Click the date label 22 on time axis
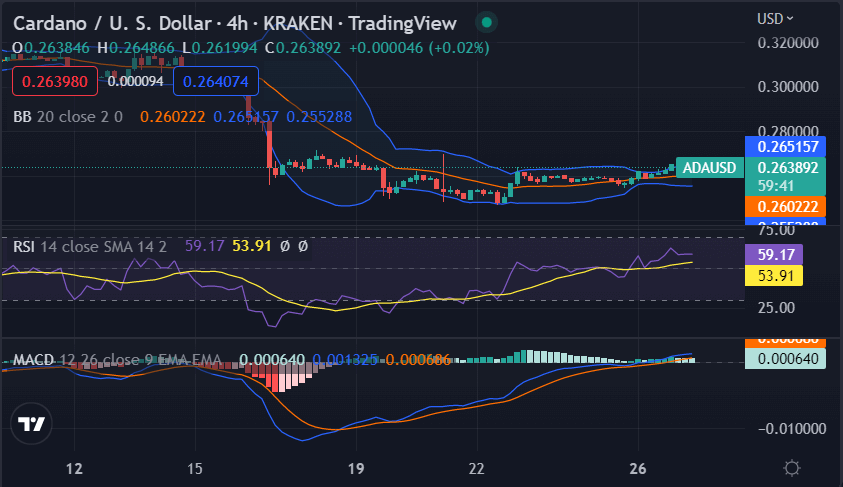The image size is (843, 487). click(476, 469)
